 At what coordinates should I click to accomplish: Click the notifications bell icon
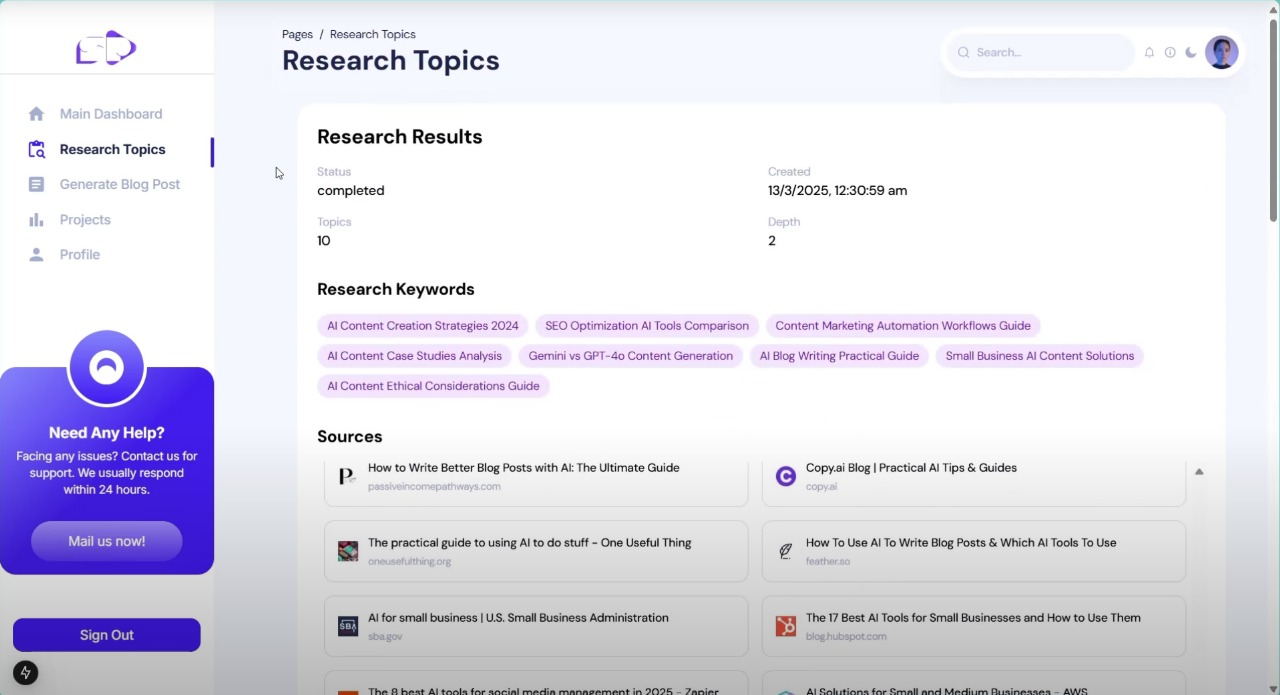(x=1149, y=52)
